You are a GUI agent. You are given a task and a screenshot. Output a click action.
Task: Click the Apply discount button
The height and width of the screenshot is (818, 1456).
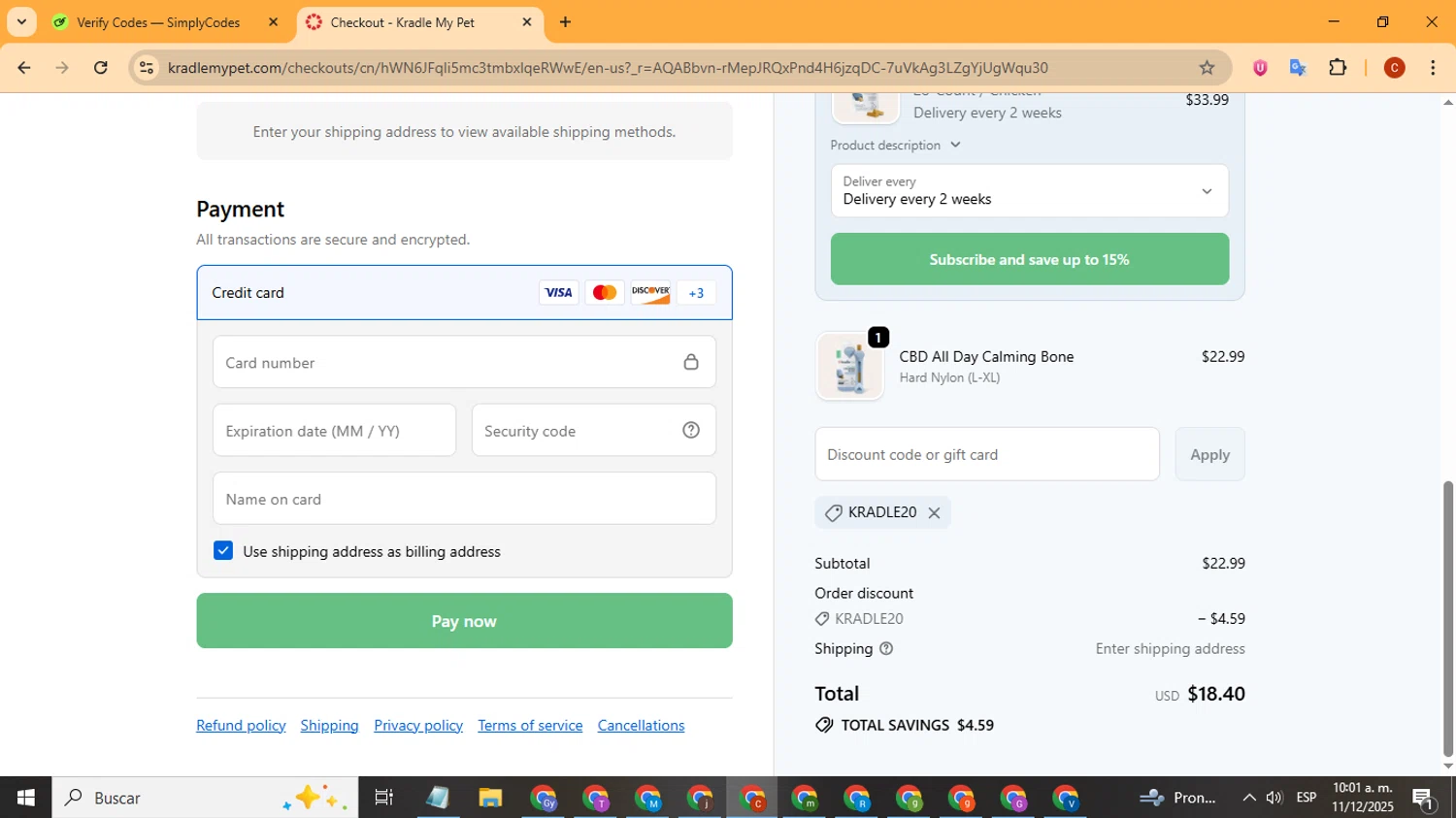[x=1209, y=454]
